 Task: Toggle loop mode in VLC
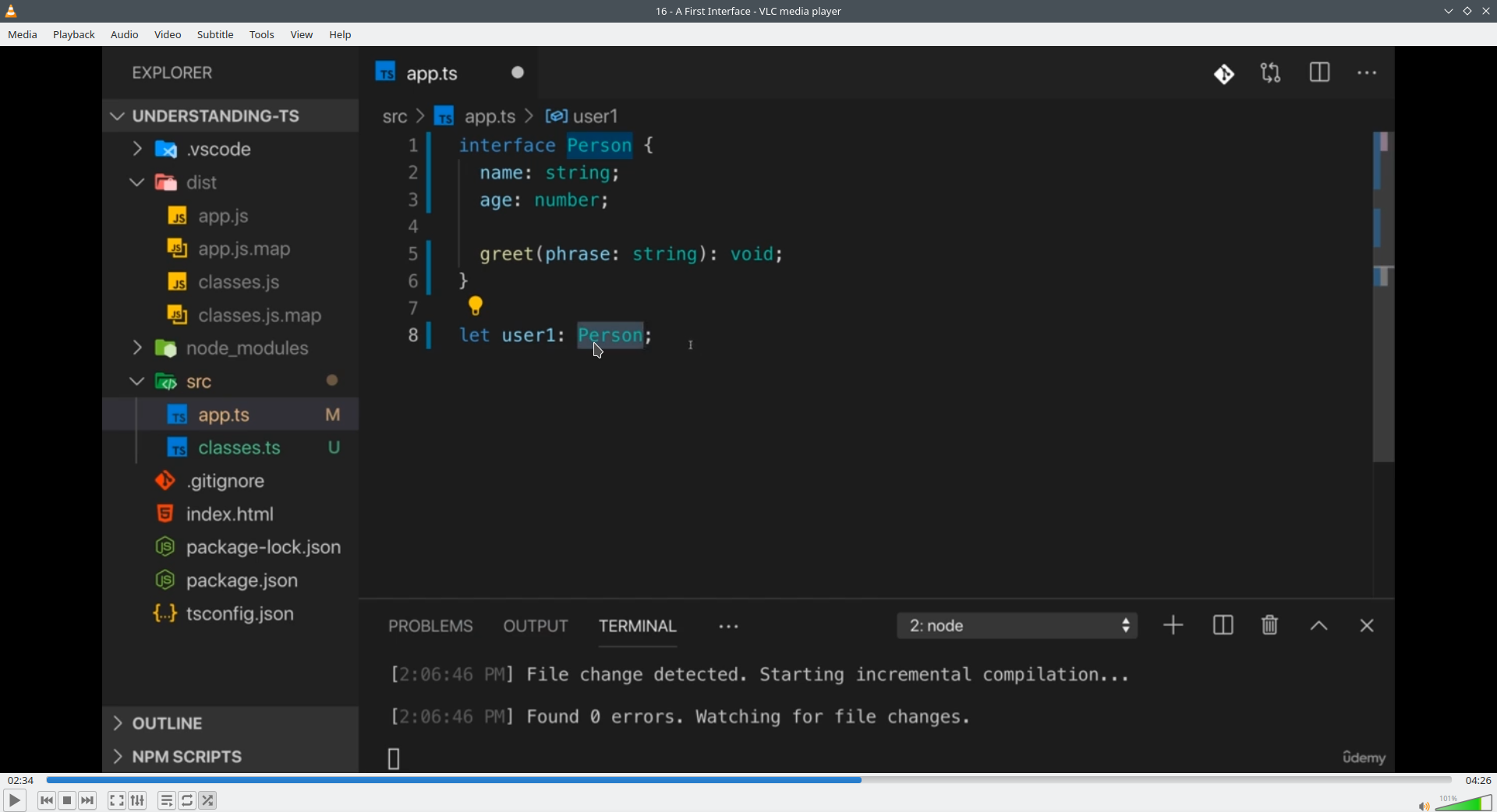[x=188, y=800]
